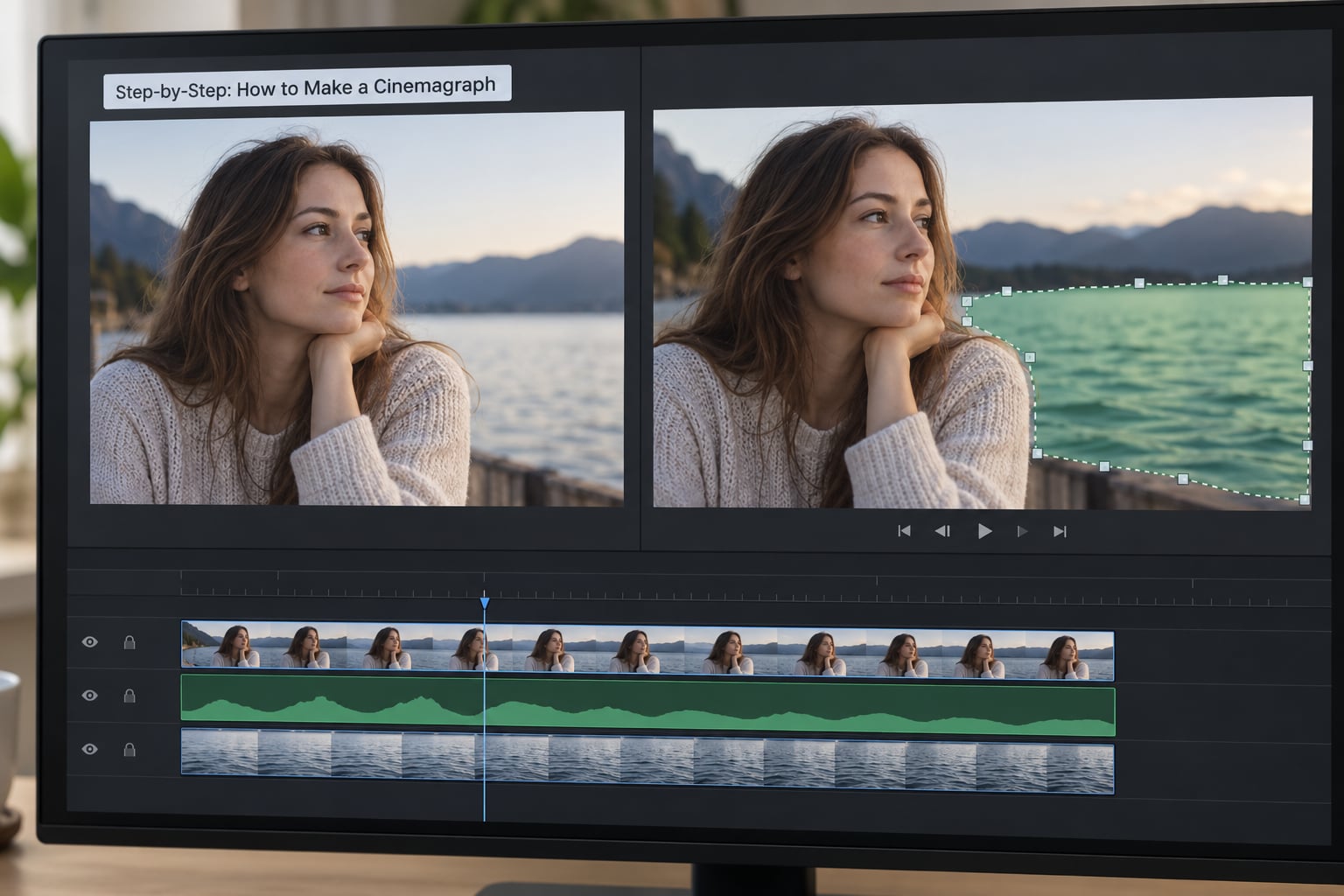Click the "Step-by-Step: How to Make a Cinemagraph" title
This screenshot has width=1344, height=896.
[x=306, y=87]
